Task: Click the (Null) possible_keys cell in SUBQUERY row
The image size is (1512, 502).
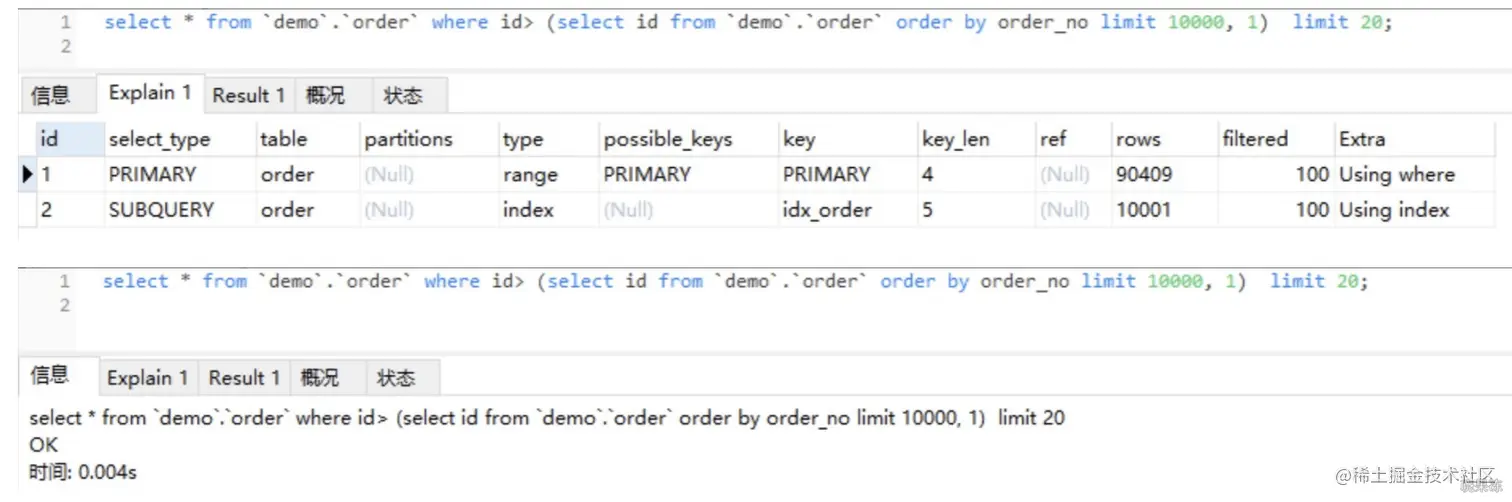Action: pyautogui.click(x=688, y=210)
